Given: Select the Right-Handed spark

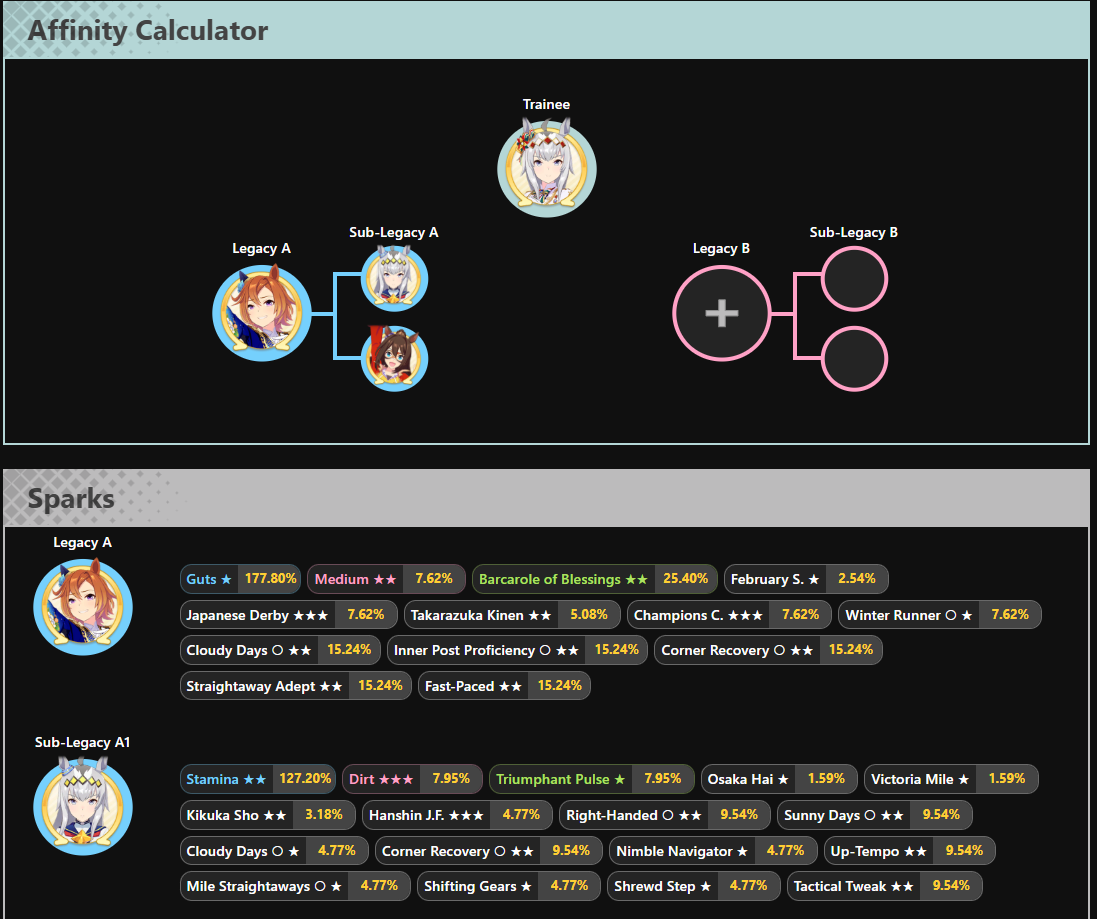Looking at the screenshot, I should 665,815.
